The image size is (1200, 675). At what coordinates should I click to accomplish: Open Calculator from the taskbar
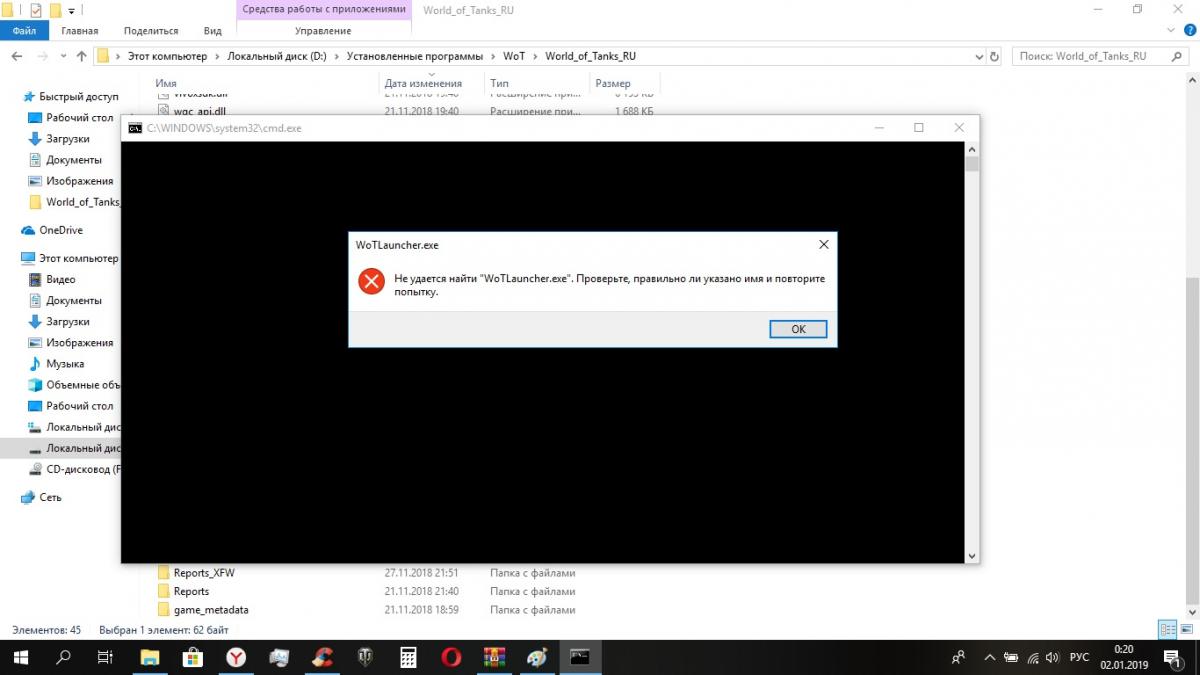click(x=408, y=657)
